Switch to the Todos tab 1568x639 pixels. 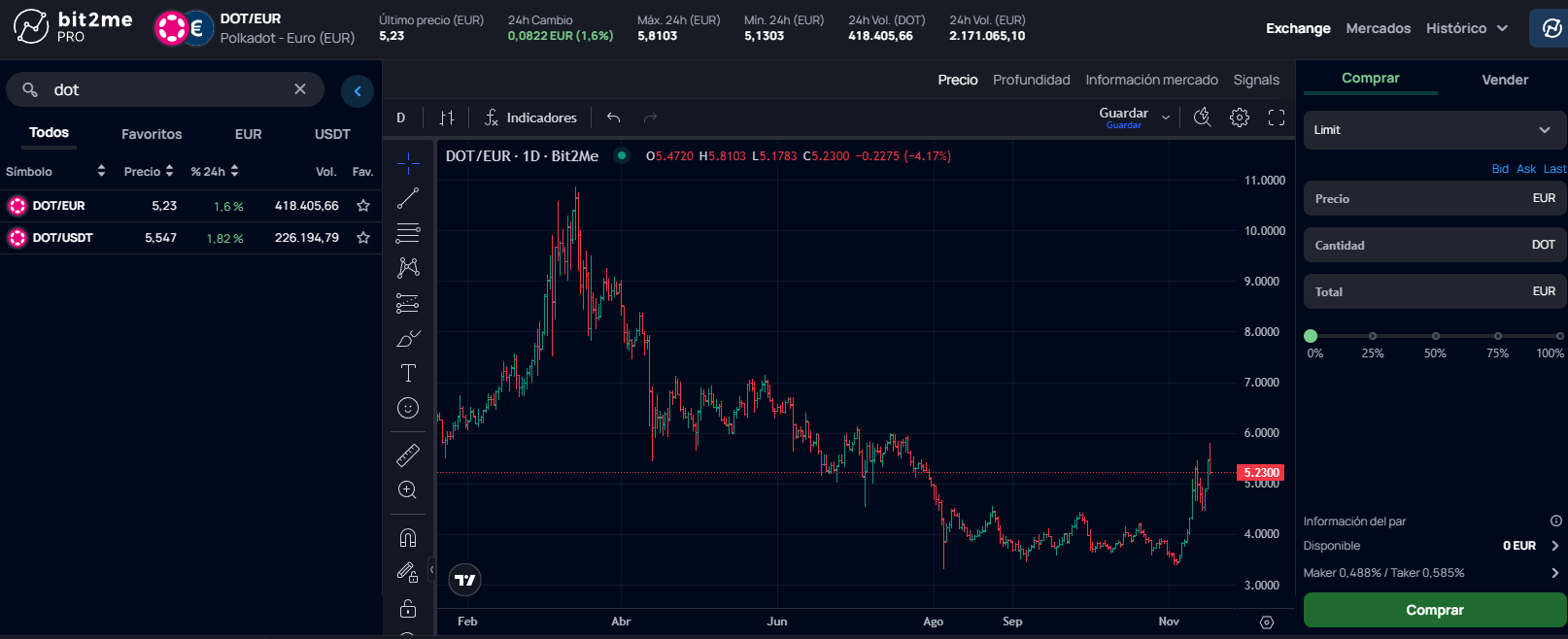pos(49,133)
